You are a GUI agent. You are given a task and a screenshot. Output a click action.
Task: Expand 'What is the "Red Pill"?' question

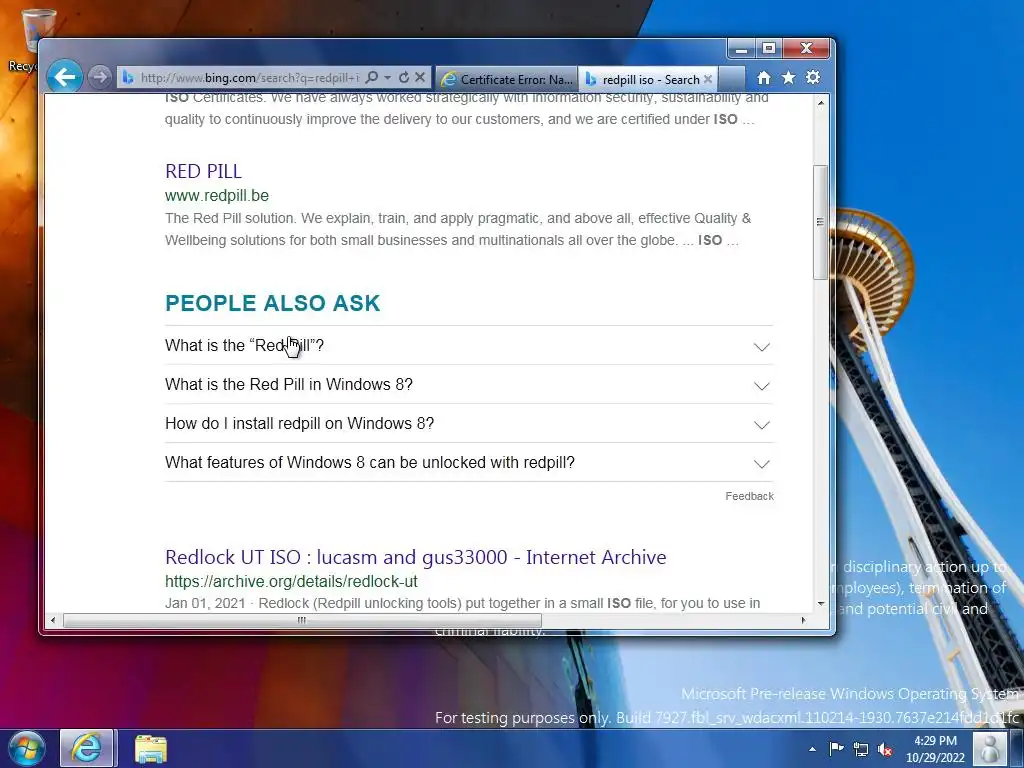coord(468,345)
